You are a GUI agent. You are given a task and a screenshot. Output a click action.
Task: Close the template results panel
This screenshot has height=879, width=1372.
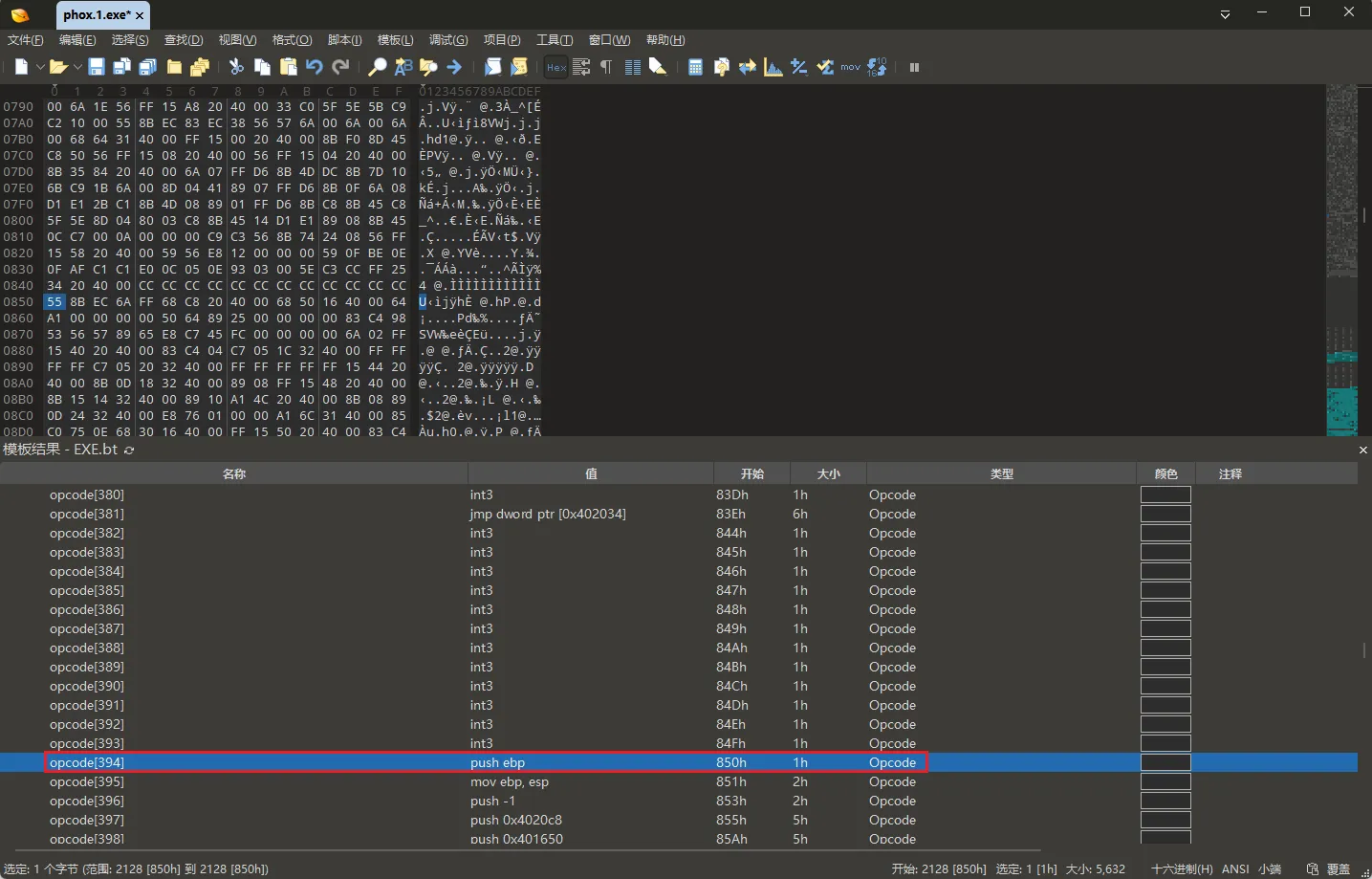tap(1363, 450)
